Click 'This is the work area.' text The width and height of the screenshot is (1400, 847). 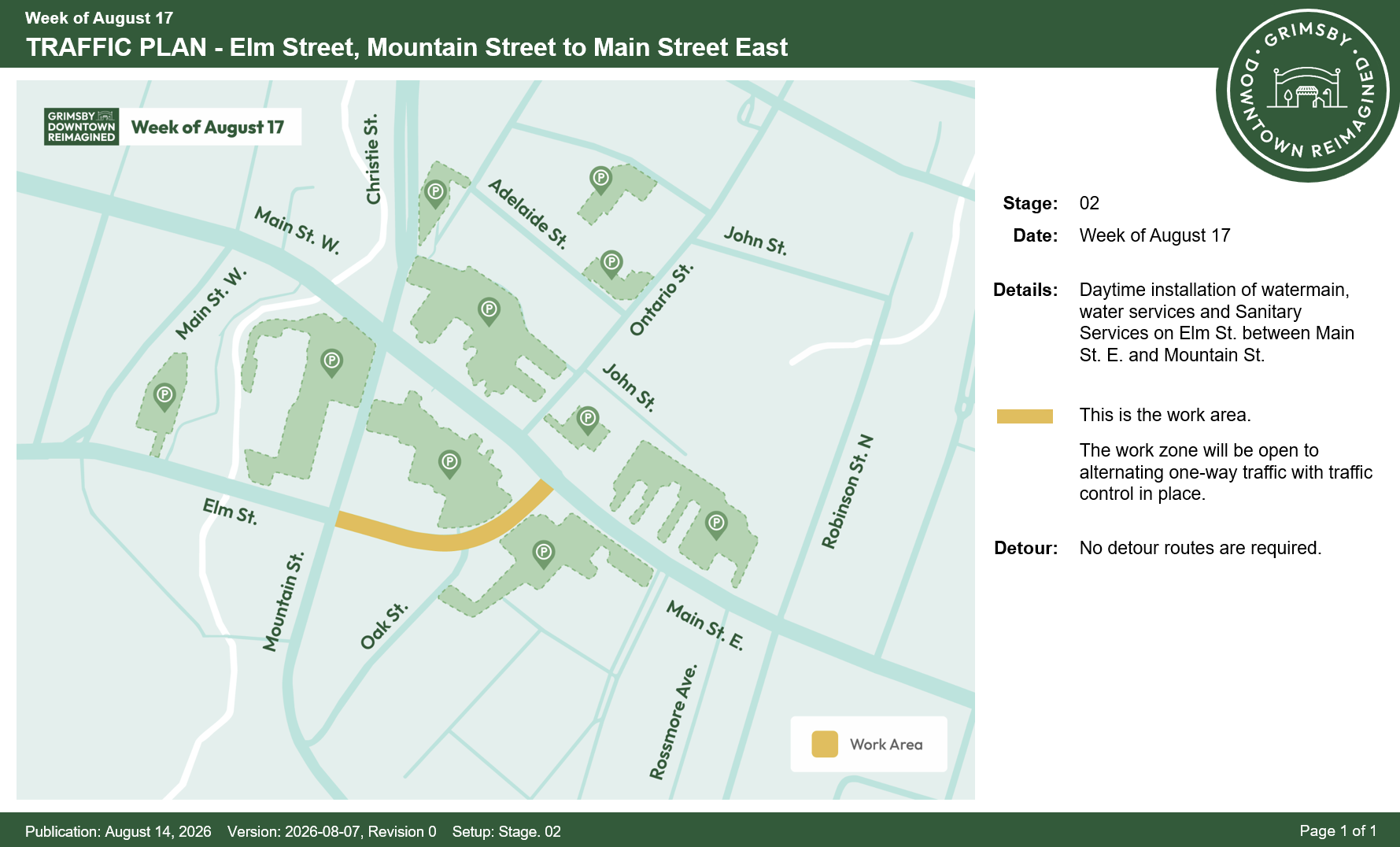1165,415
